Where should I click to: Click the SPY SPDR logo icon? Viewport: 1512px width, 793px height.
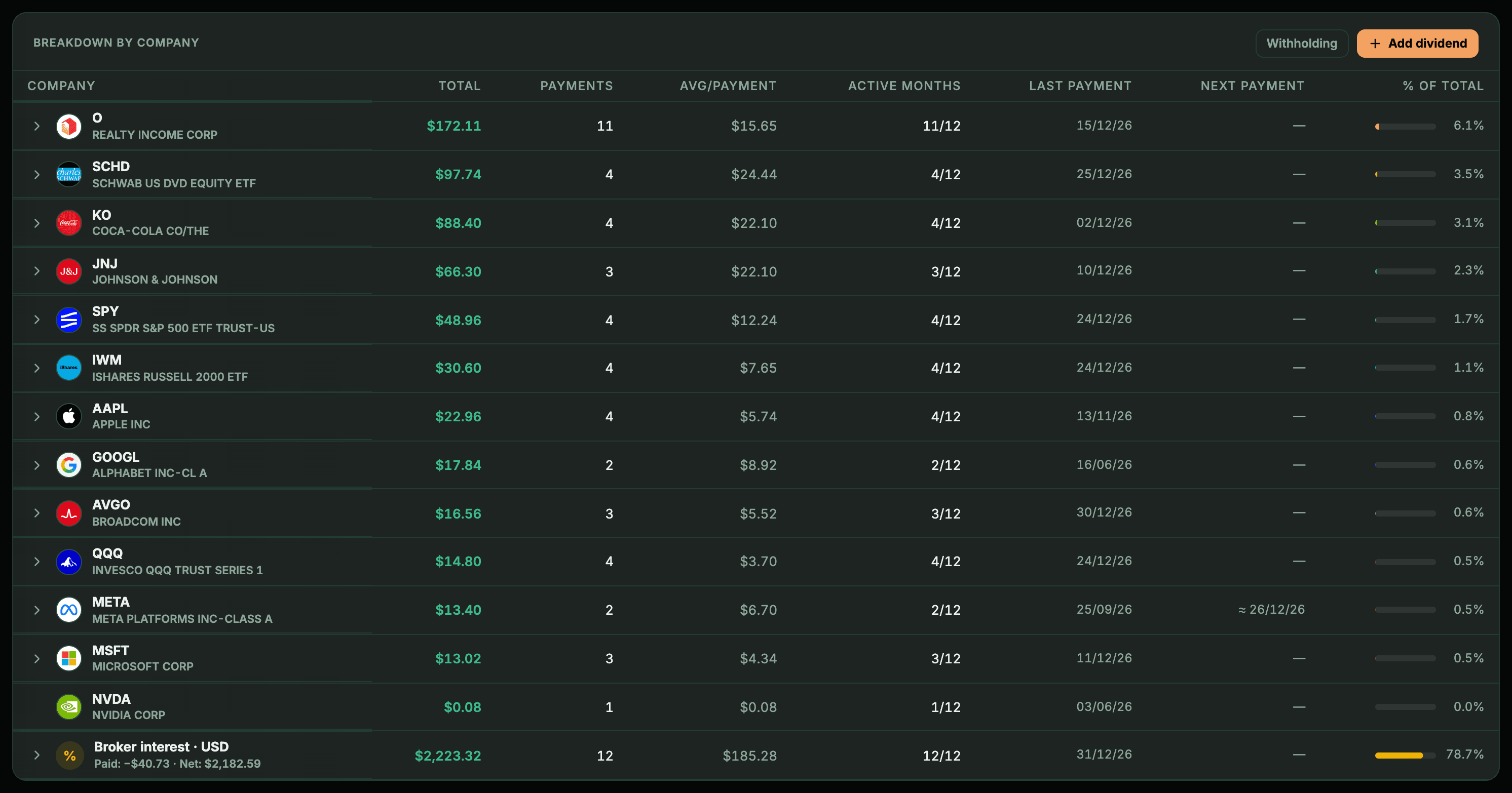point(69,320)
